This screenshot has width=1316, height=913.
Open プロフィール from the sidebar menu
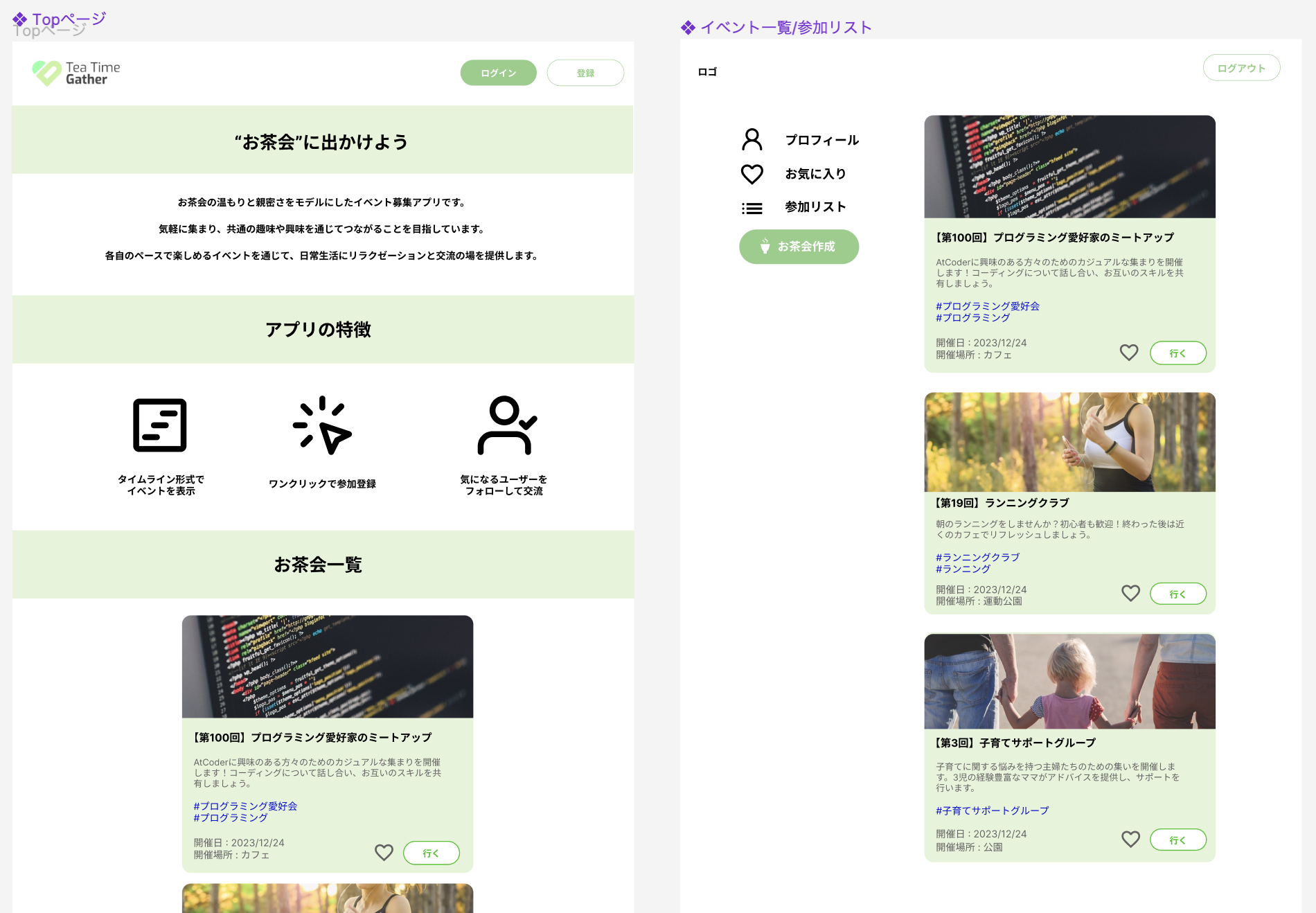(x=822, y=140)
